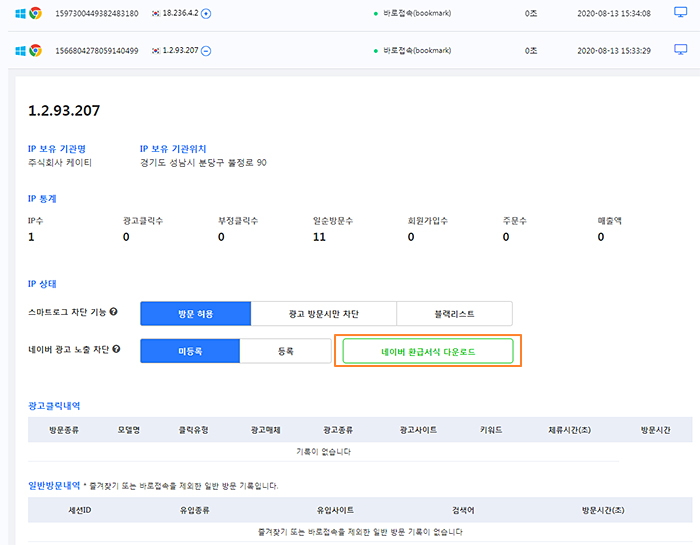Viewport: 700px width, 545px height.
Task: Click 일반방문내역 section heading
Action: click(x=54, y=485)
